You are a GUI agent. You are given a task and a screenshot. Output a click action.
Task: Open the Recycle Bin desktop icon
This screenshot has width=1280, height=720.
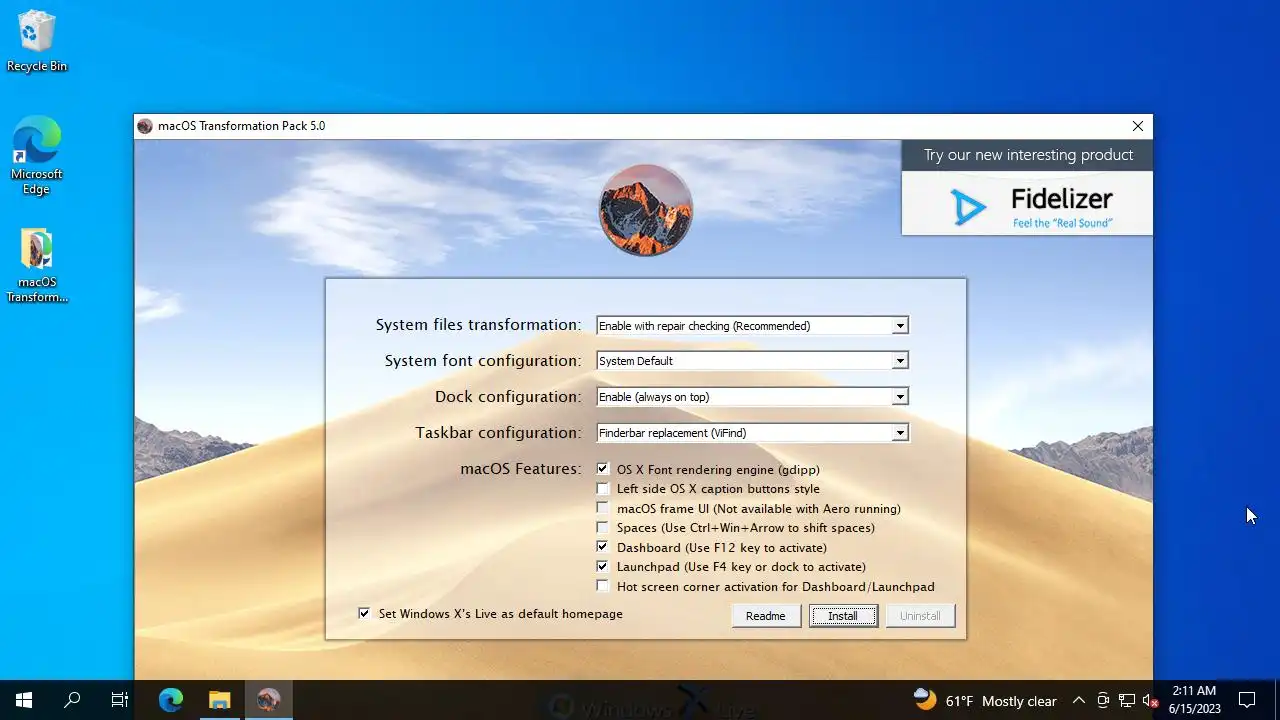[x=37, y=41]
